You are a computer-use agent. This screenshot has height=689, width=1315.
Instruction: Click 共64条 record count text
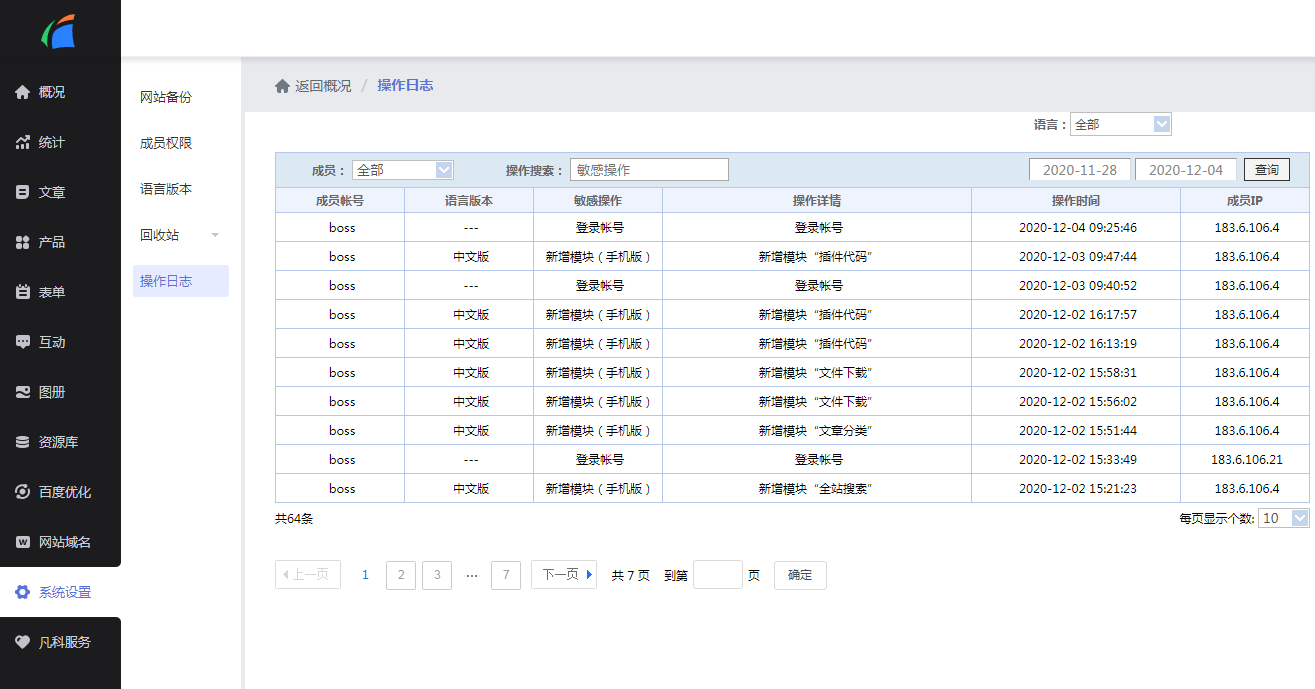pyautogui.click(x=294, y=519)
